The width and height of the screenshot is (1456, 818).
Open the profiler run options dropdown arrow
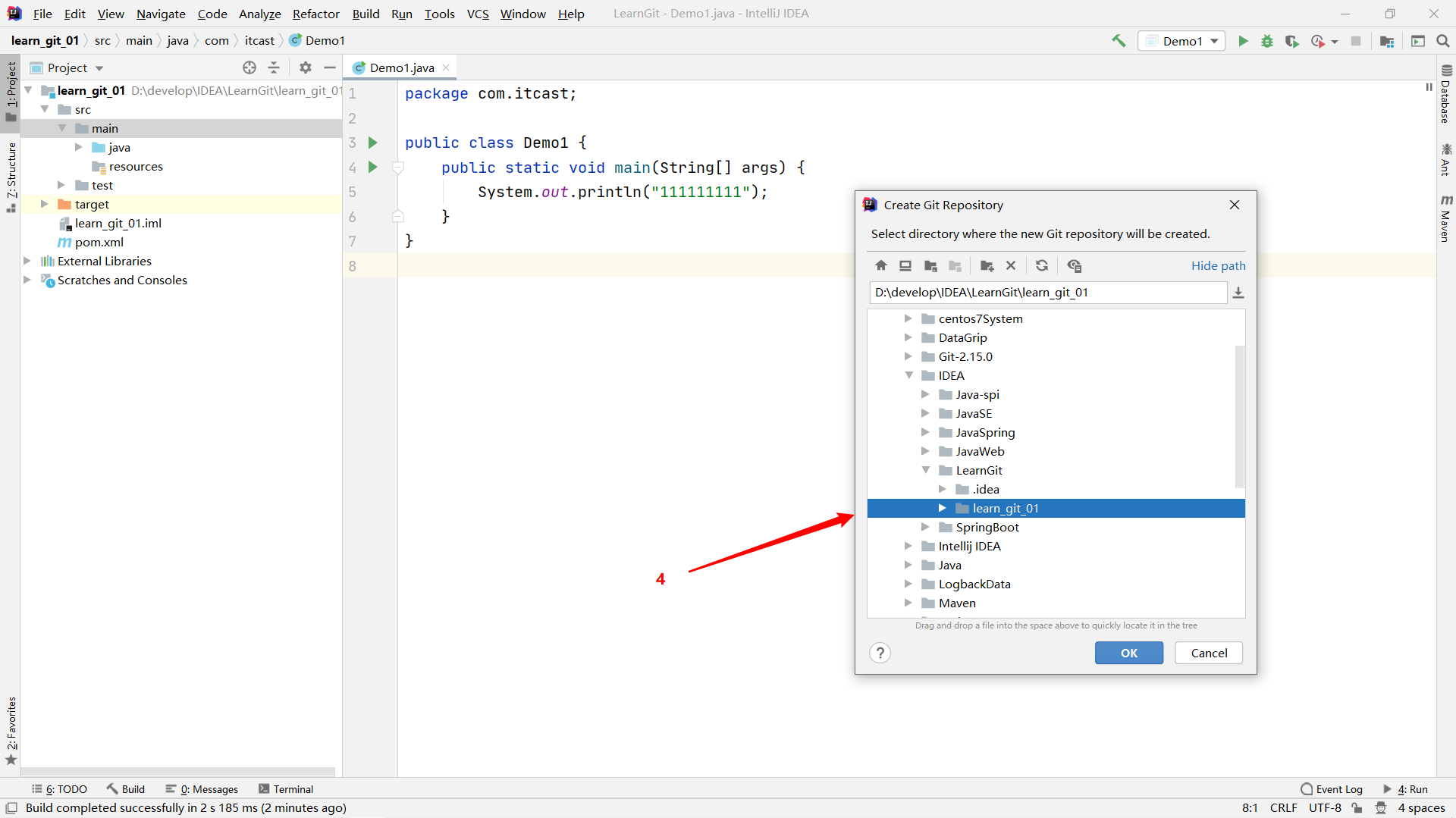tap(1335, 42)
